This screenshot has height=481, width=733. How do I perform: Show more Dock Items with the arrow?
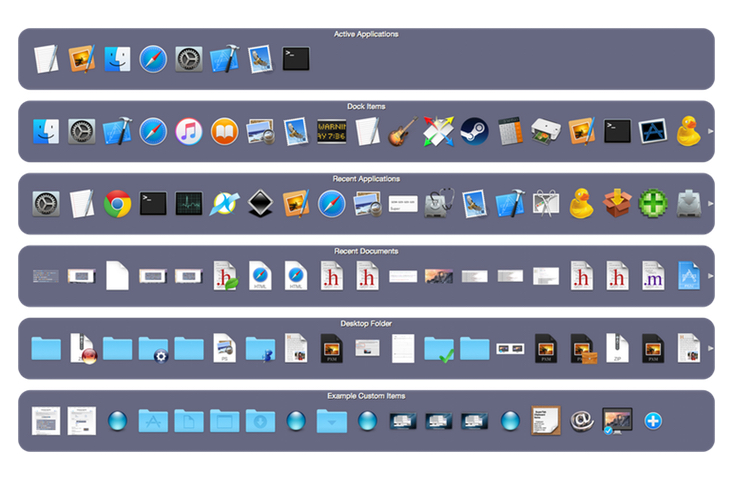pyautogui.click(x=711, y=131)
